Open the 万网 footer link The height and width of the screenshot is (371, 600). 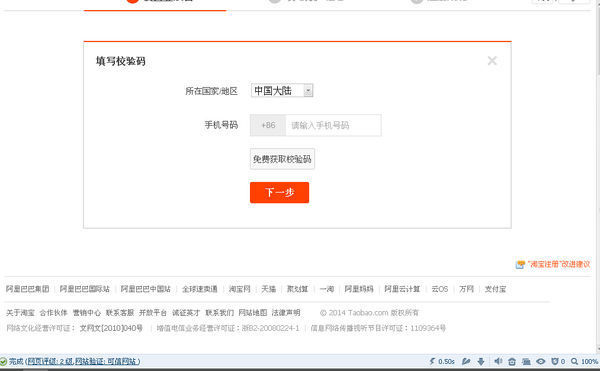[x=466, y=289]
